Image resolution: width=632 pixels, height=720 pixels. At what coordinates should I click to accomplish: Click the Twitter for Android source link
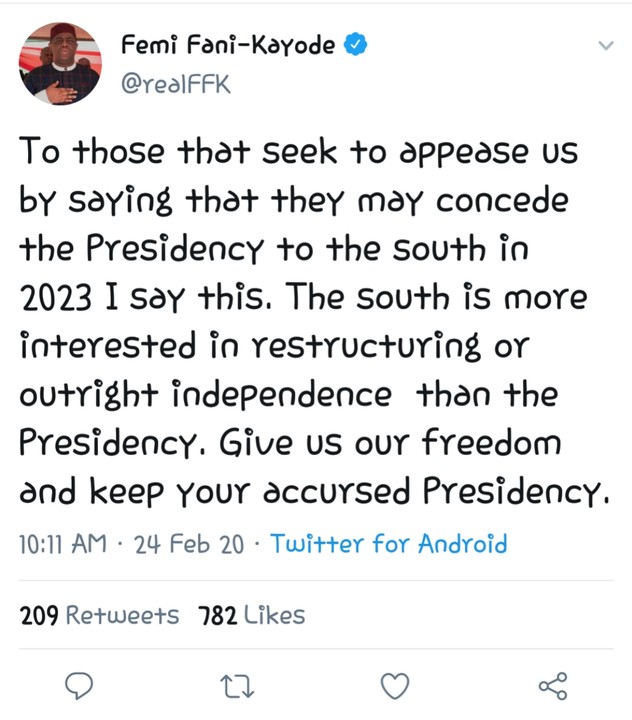tap(389, 544)
